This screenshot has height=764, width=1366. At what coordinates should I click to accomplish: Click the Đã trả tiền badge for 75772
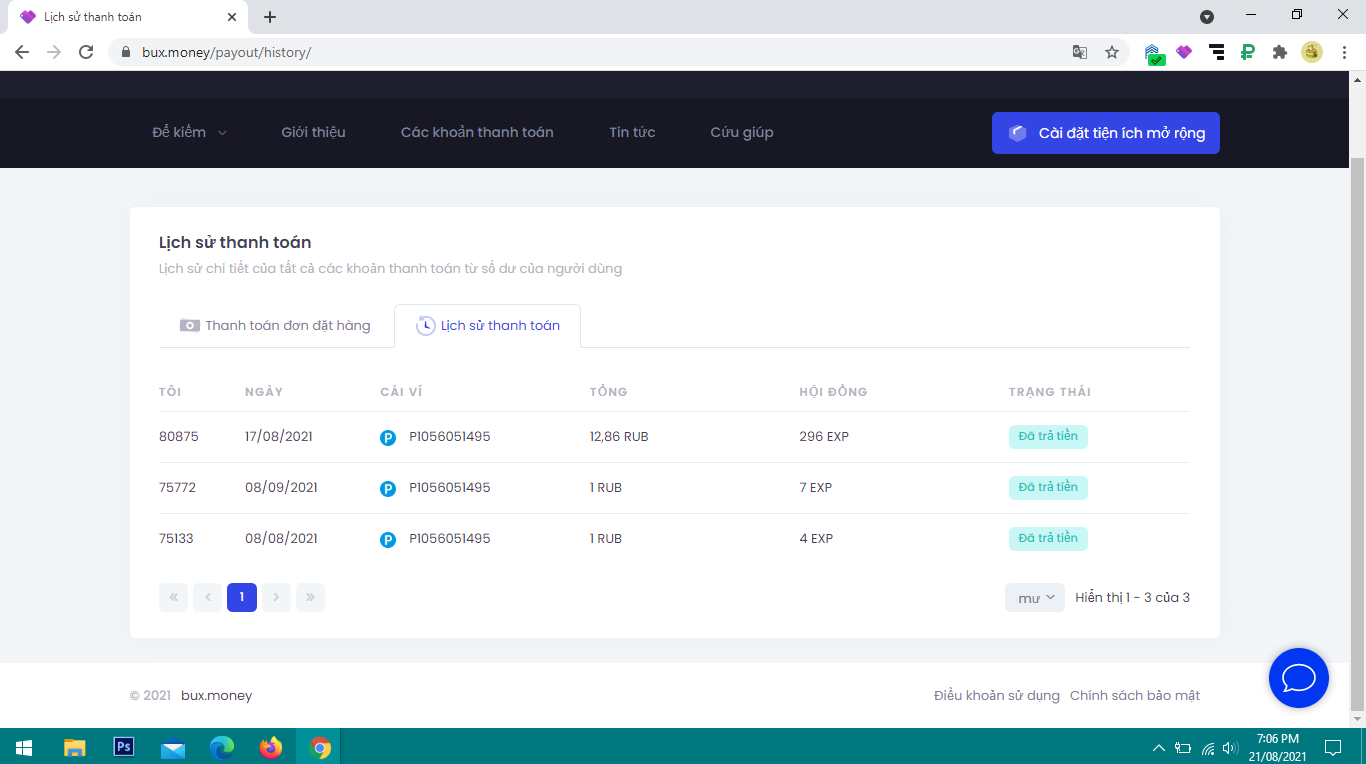pos(1048,488)
